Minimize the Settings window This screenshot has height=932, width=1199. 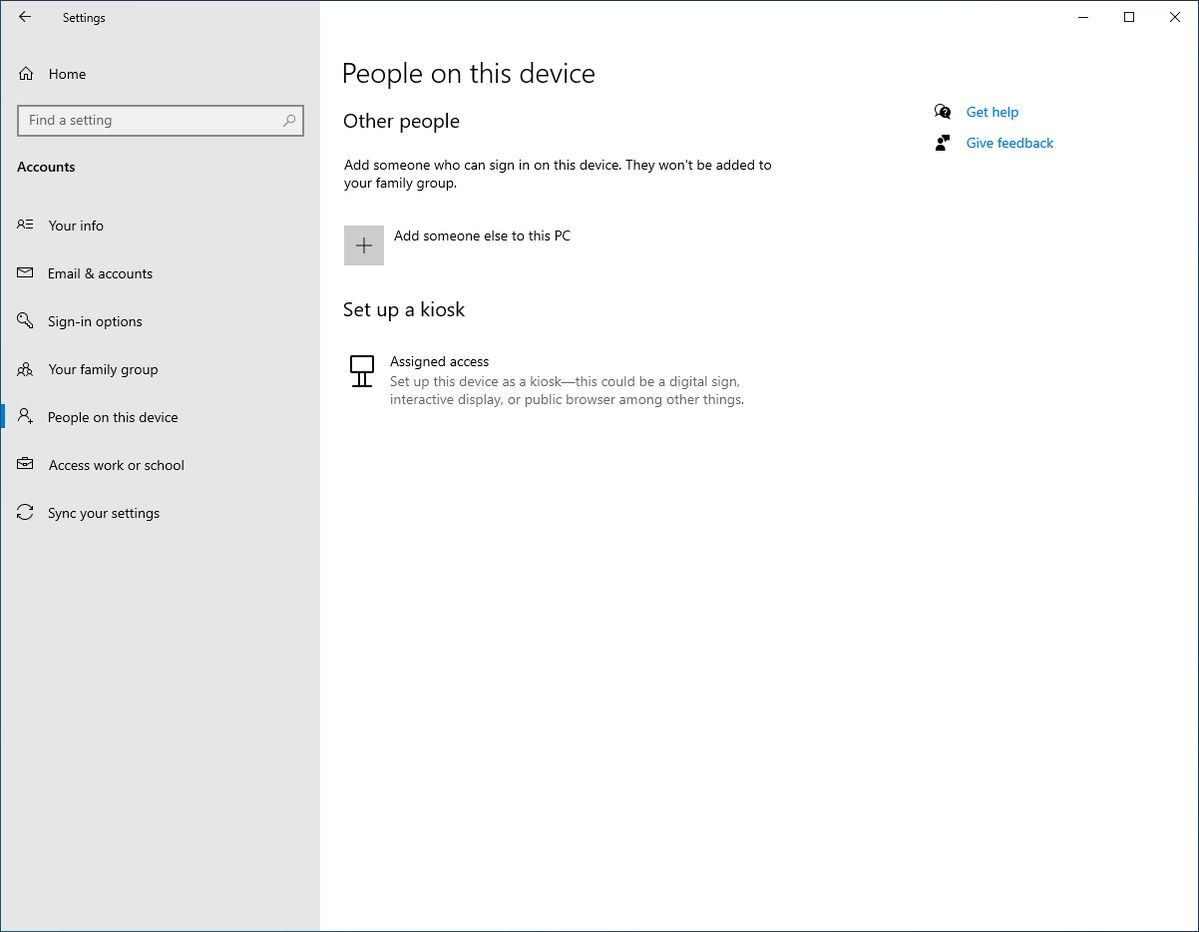(1083, 17)
